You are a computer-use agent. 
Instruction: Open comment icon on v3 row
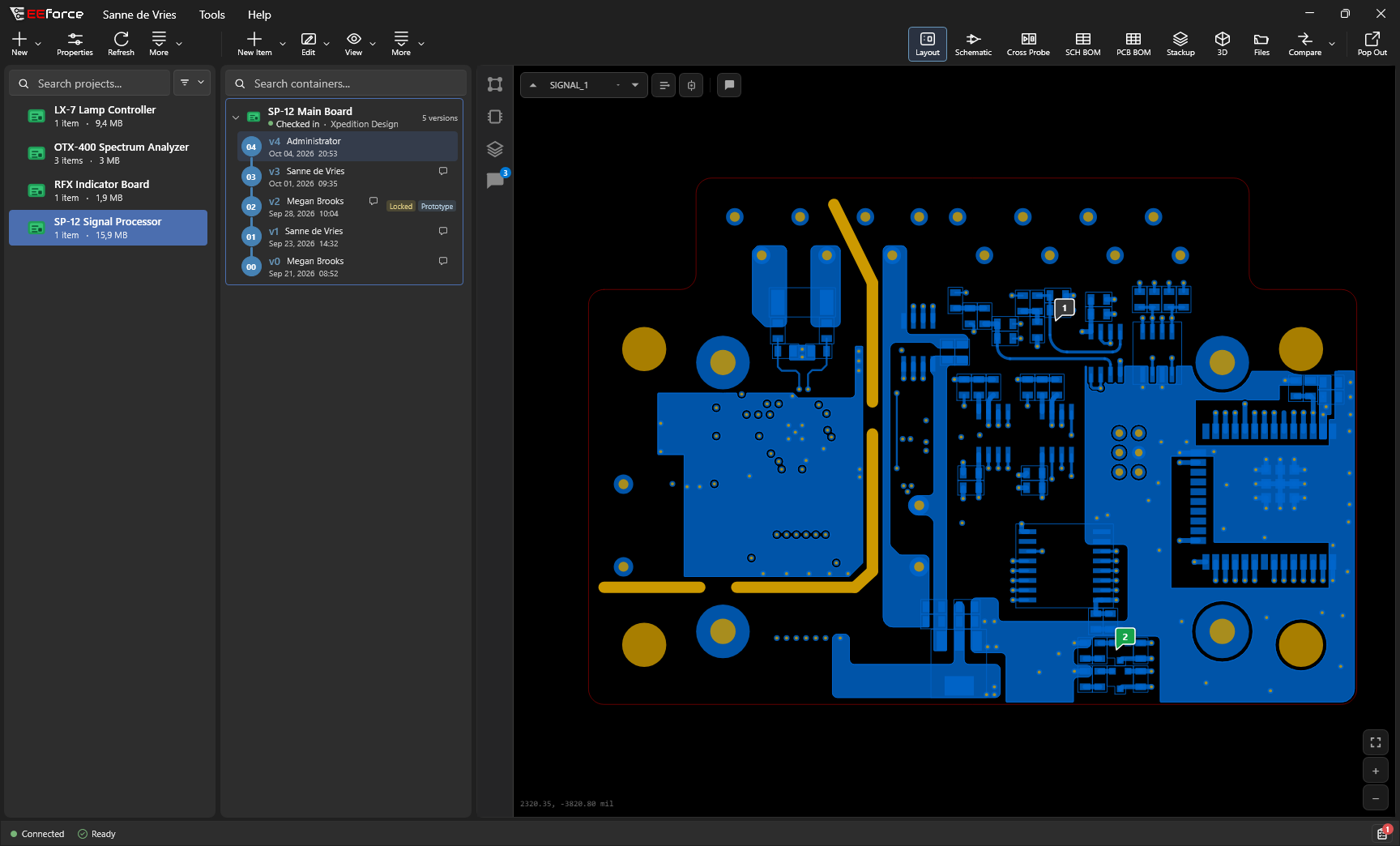point(443,171)
